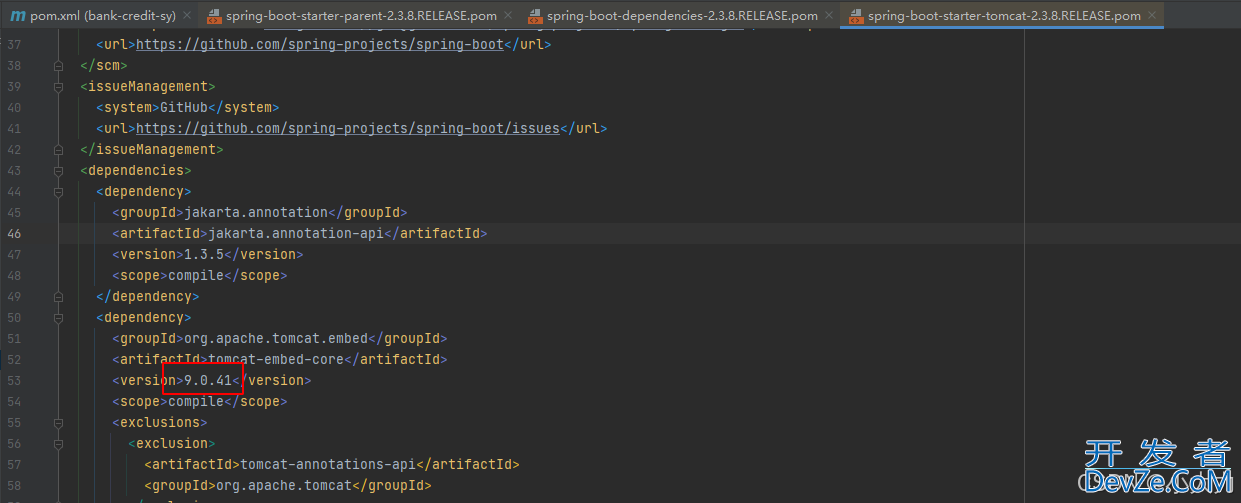Click the Maven 'm' icon on pom.xml tab
Viewport: 1241px width, 503px height.
[x=17, y=16]
